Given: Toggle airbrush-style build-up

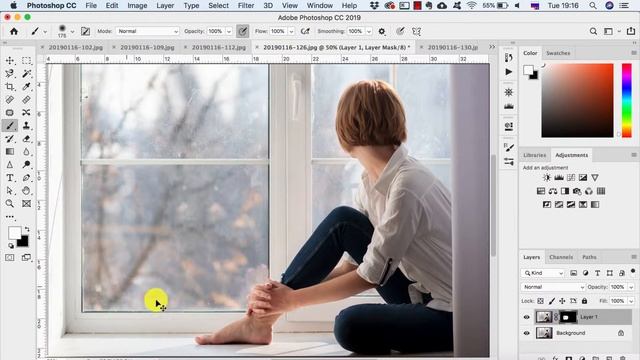Looking at the screenshot, I should [305, 31].
